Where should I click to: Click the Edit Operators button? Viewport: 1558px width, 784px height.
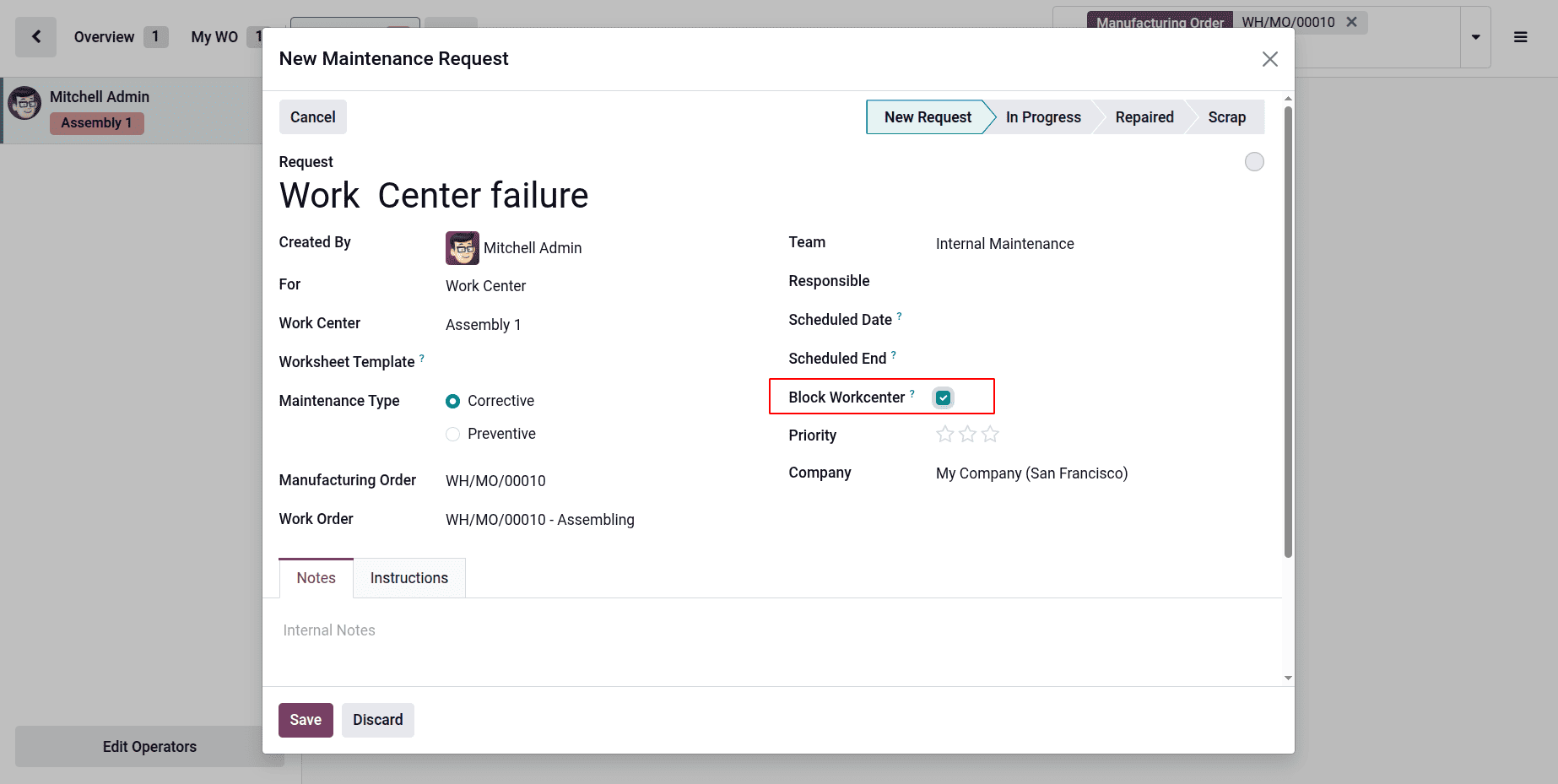click(x=149, y=747)
